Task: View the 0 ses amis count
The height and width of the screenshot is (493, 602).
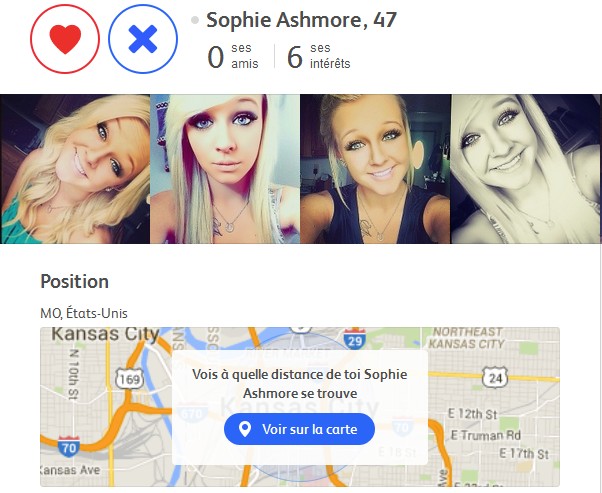Action: [233, 56]
